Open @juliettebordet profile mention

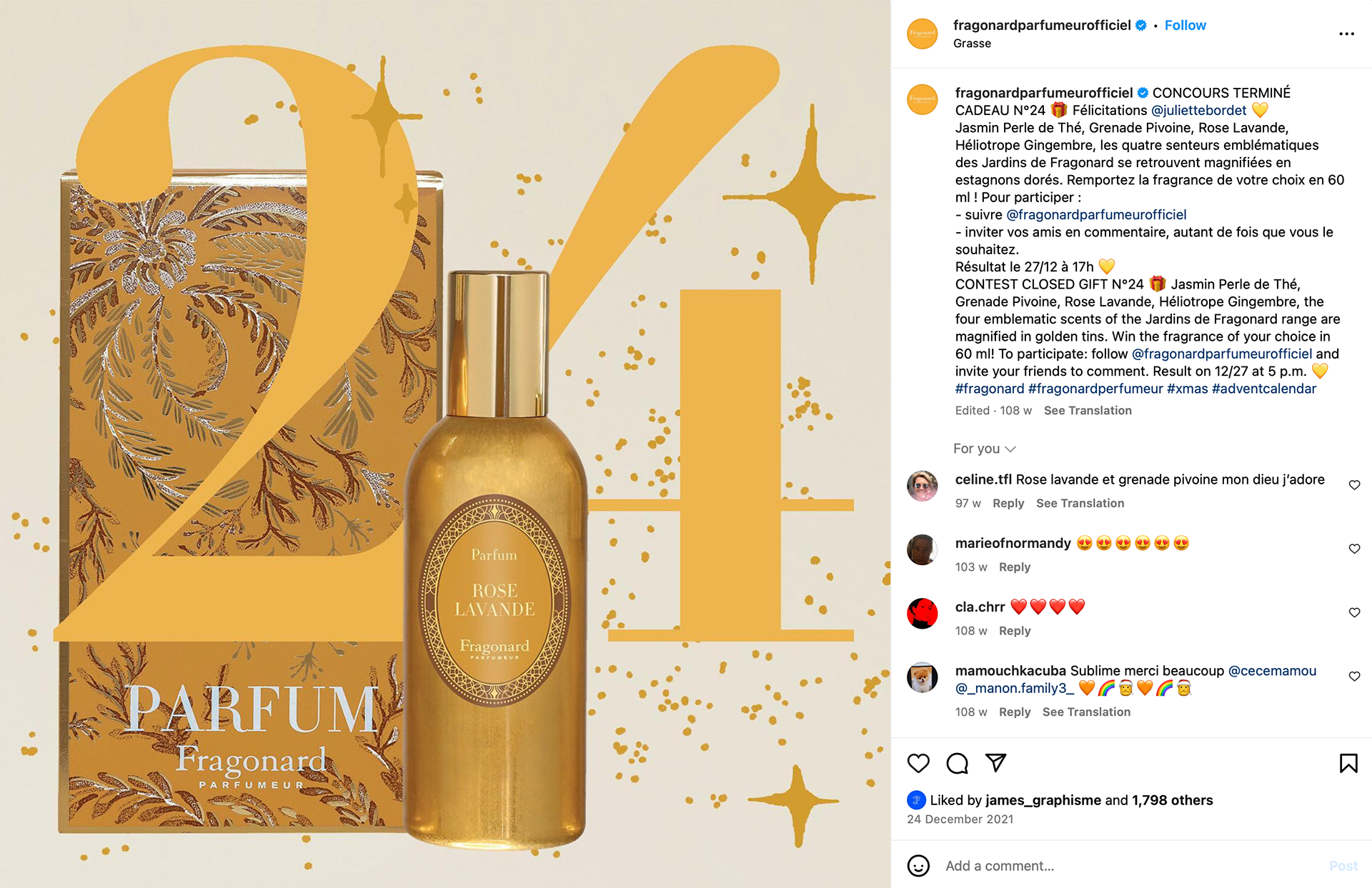(1198, 110)
